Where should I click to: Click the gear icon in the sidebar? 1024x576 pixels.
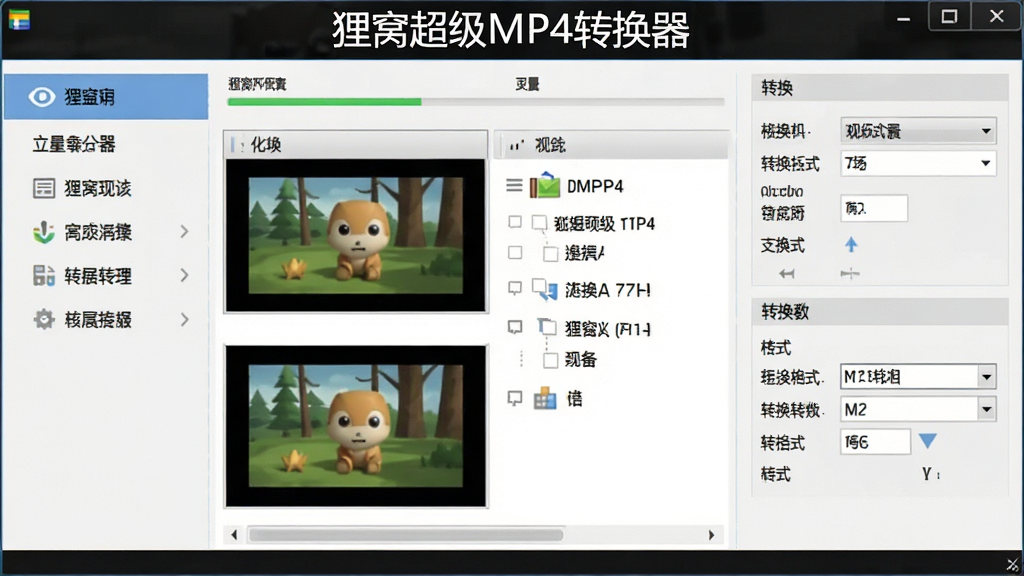coord(44,319)
